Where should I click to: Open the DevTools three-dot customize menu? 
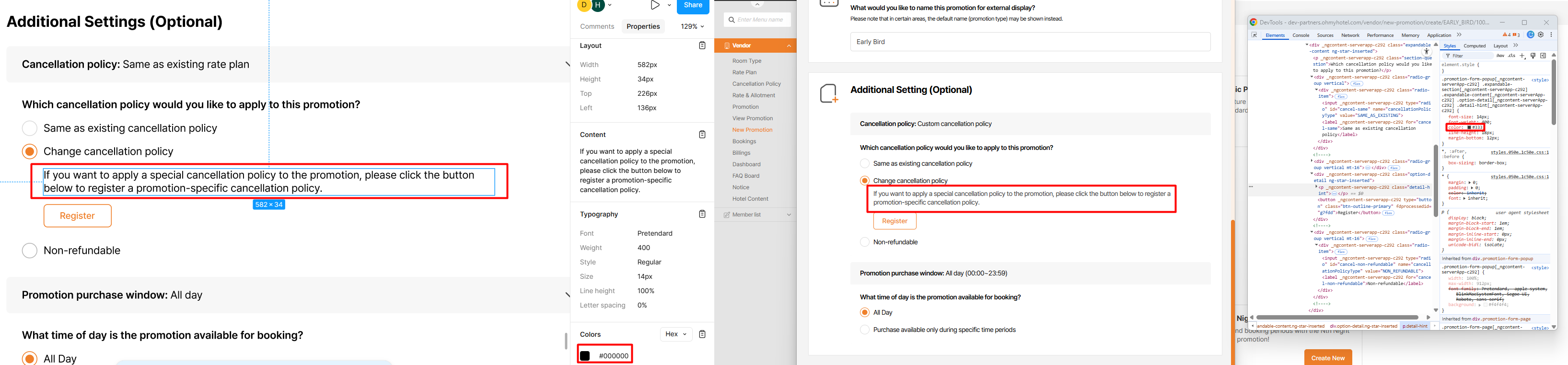click(x=1552, y=35)
